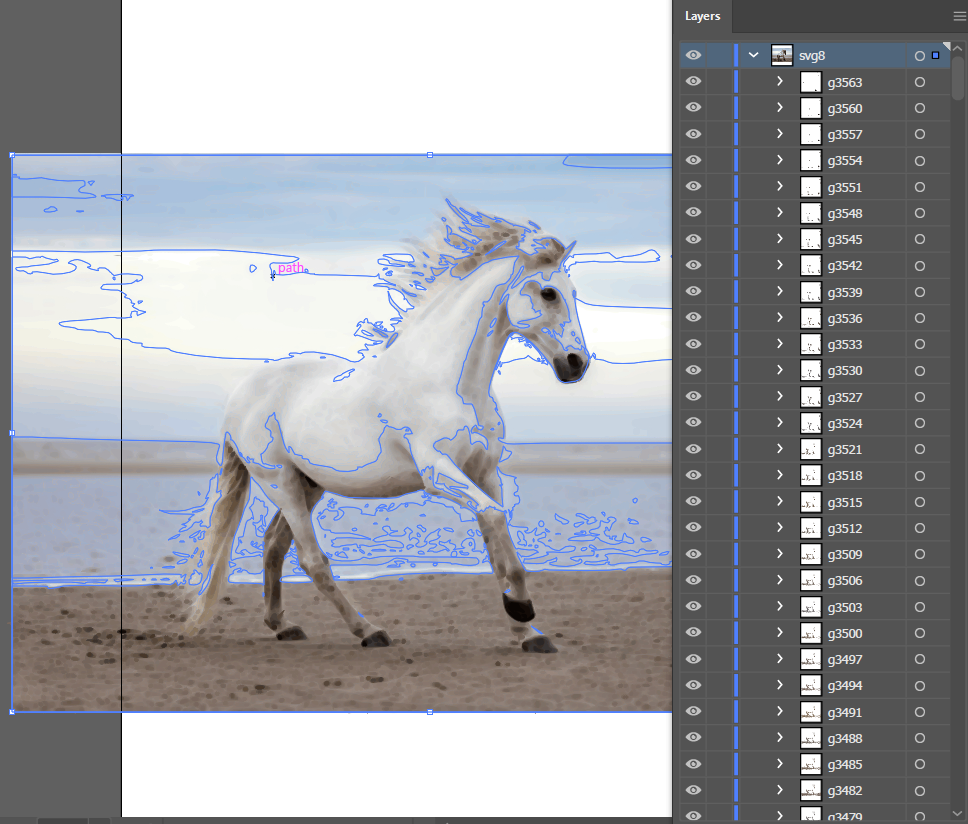Select the g3524 layer name
Viewport: 968px width, 824px height.
[x=845, y=424]
